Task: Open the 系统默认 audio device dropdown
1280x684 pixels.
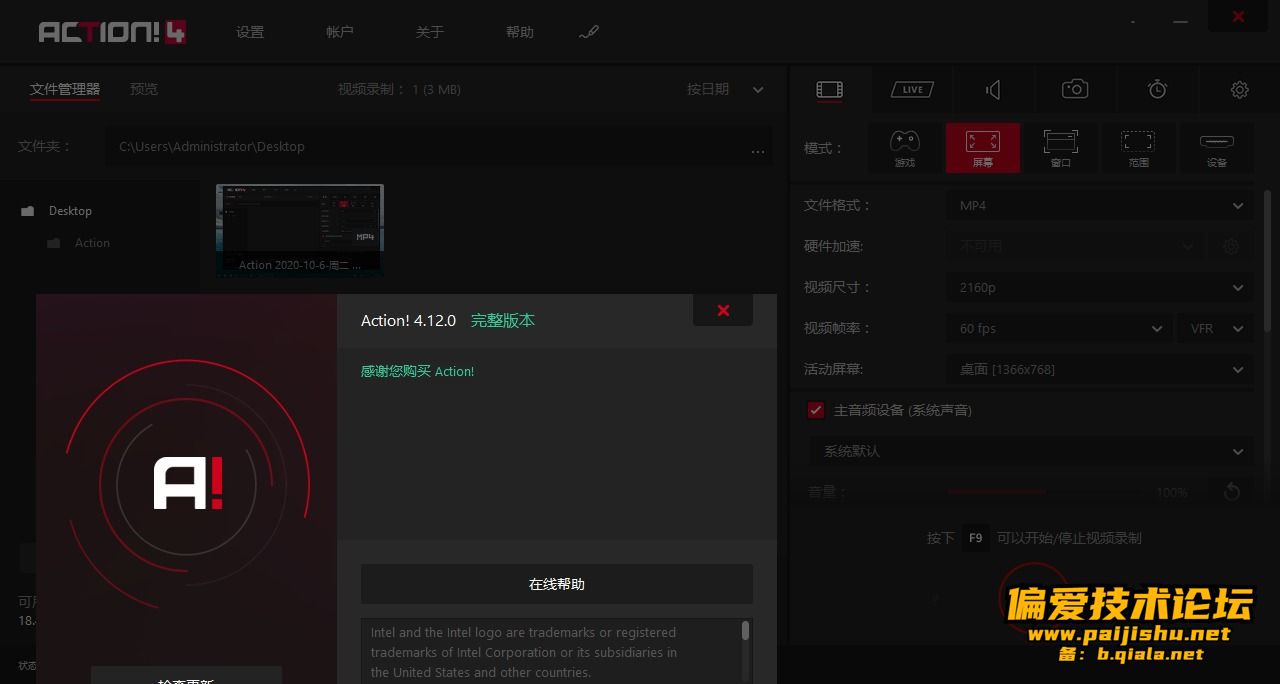Action: coord(1031,451)
